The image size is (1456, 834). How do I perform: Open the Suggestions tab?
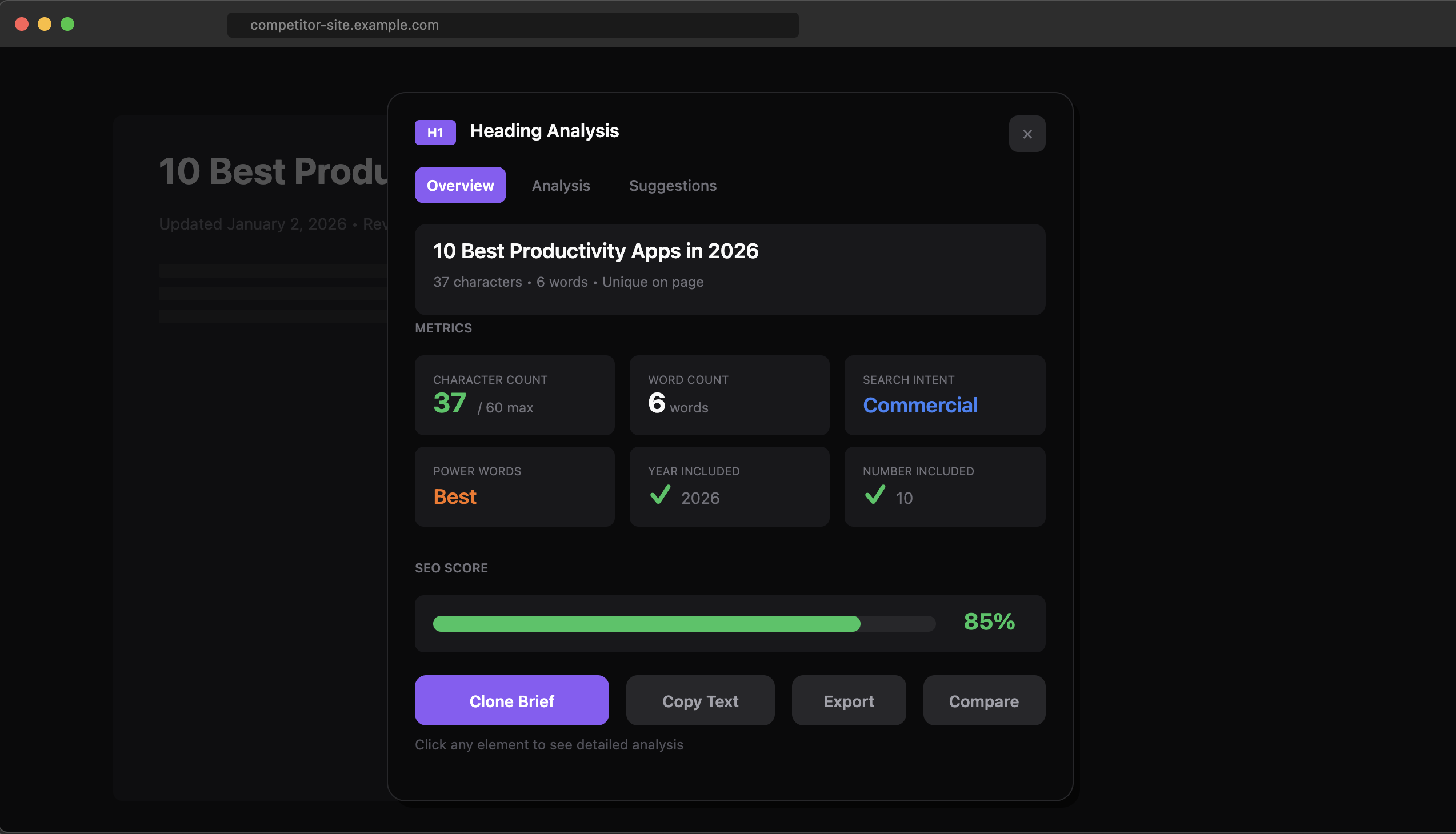pyautogui.click(x=673, y=185)
